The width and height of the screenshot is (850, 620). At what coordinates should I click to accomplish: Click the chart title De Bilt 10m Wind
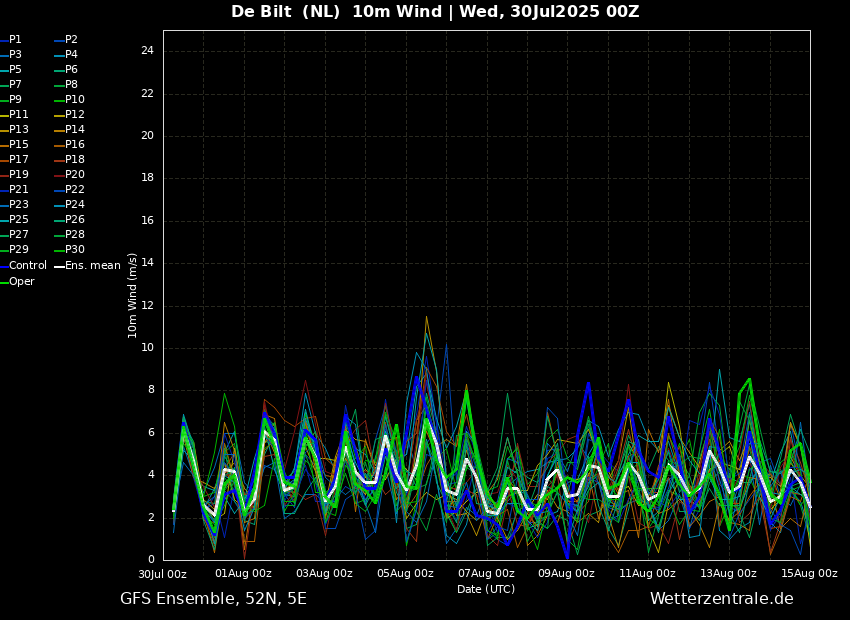click(435, 12)
